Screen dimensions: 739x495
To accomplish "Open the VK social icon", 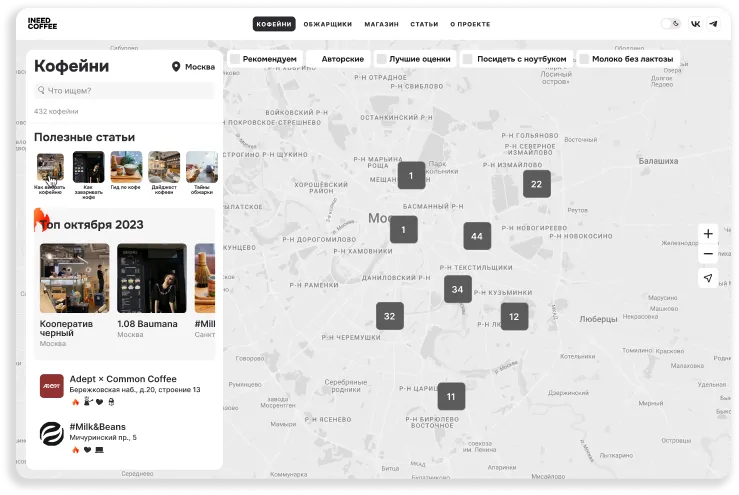I will point(695,24).
